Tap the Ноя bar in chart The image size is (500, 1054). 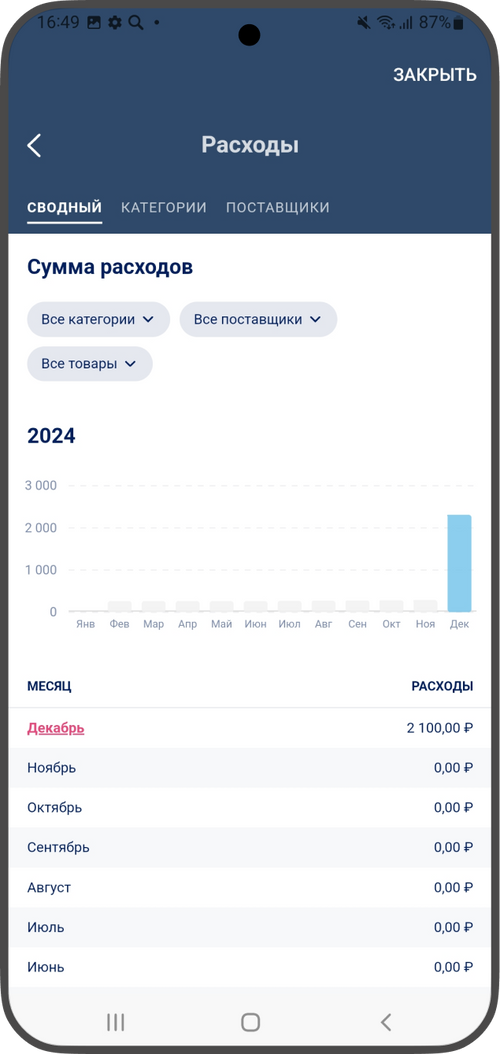click(x=425, y=606)
